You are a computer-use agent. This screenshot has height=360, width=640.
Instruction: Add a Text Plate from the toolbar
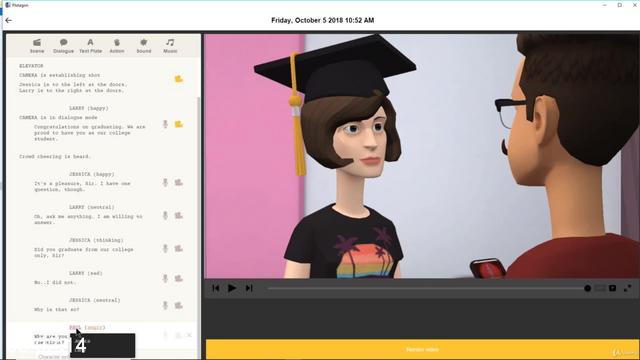pos(90,45)
